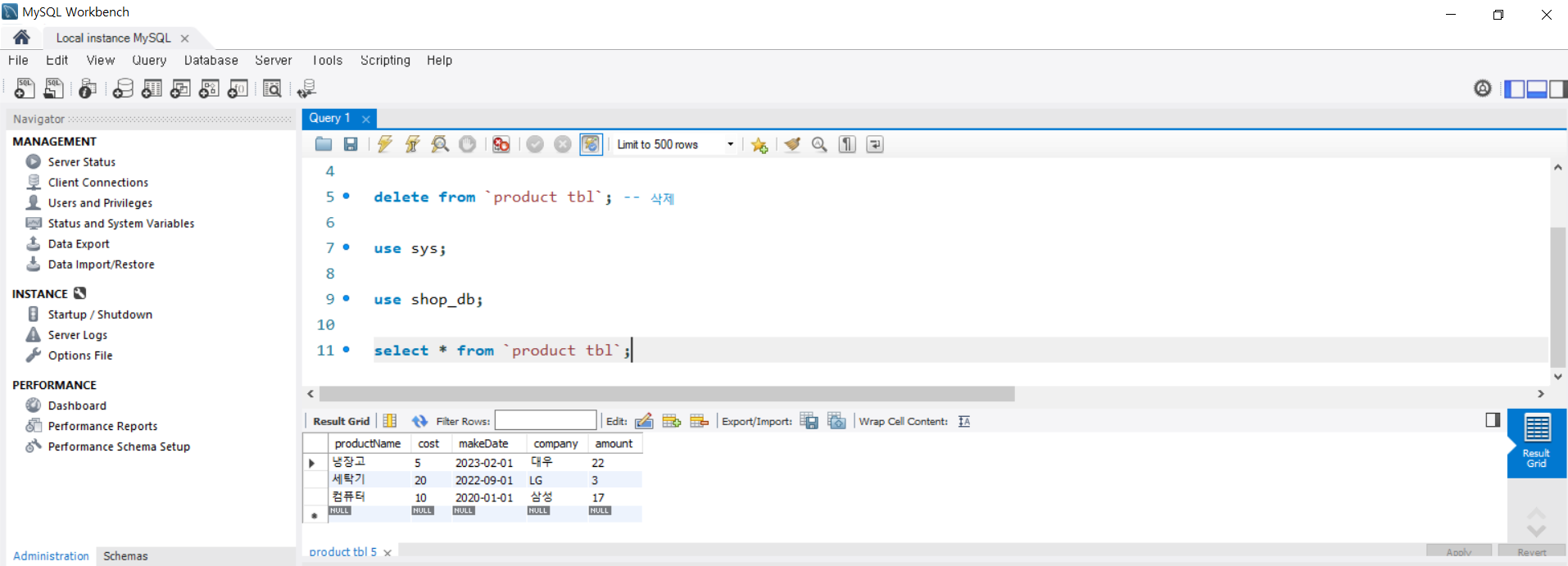Viewport: 1568px width, 566px height.
Task: Open the object inspector for selected object
Action: tap(88, 88)
